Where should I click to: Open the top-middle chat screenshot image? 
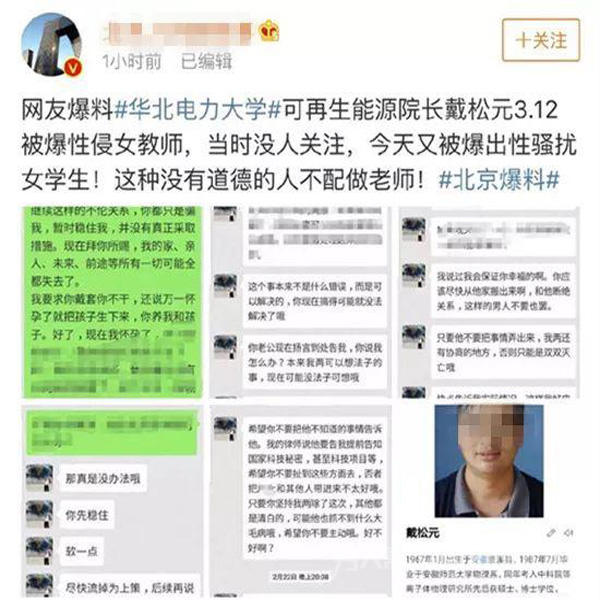coord(300,302)
